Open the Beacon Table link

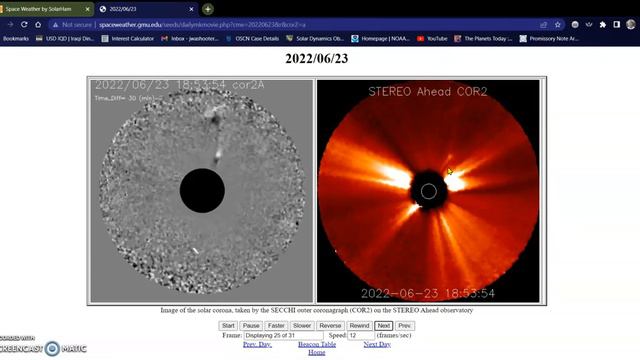pyautogui.click(x=317, y=344)
